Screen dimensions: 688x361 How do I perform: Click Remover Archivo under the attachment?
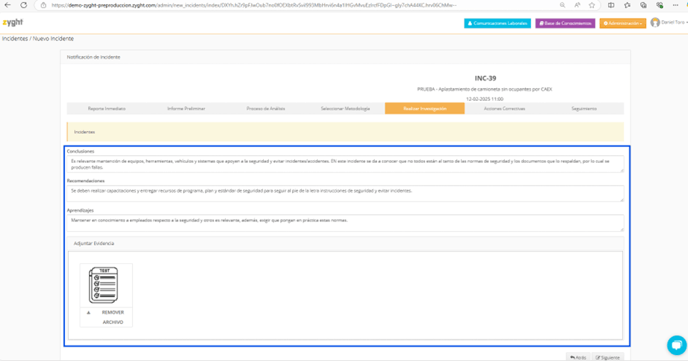(113, 317)
